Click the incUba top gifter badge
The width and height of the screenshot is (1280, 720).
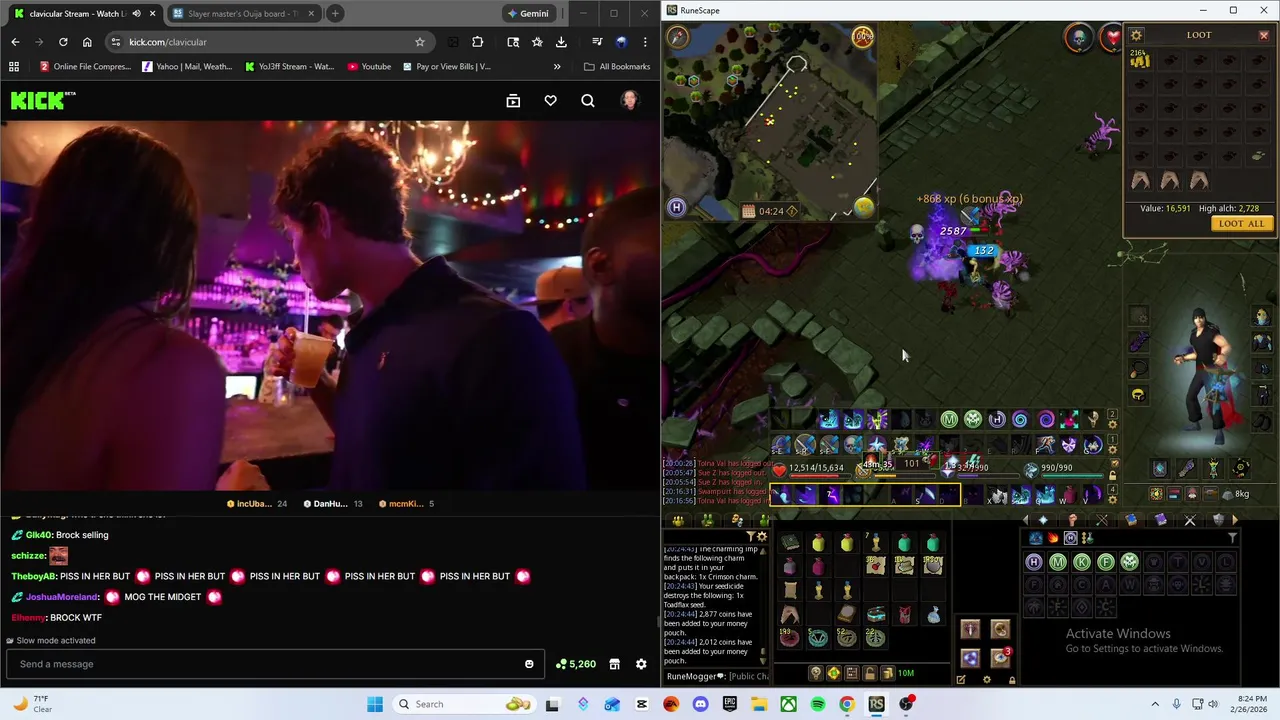tap(257, 504)
